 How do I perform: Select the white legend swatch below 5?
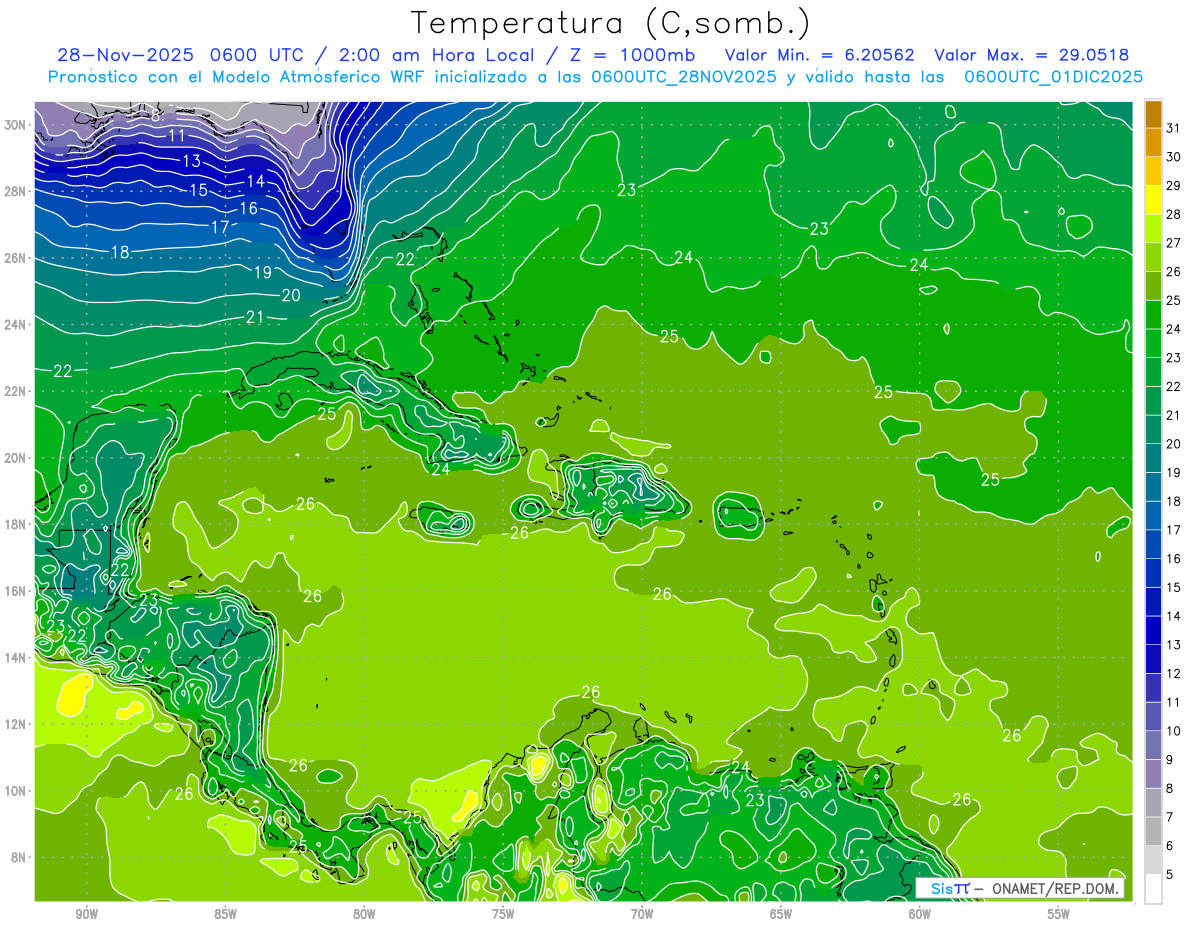pyautogui.click(x=1153, y=889)
